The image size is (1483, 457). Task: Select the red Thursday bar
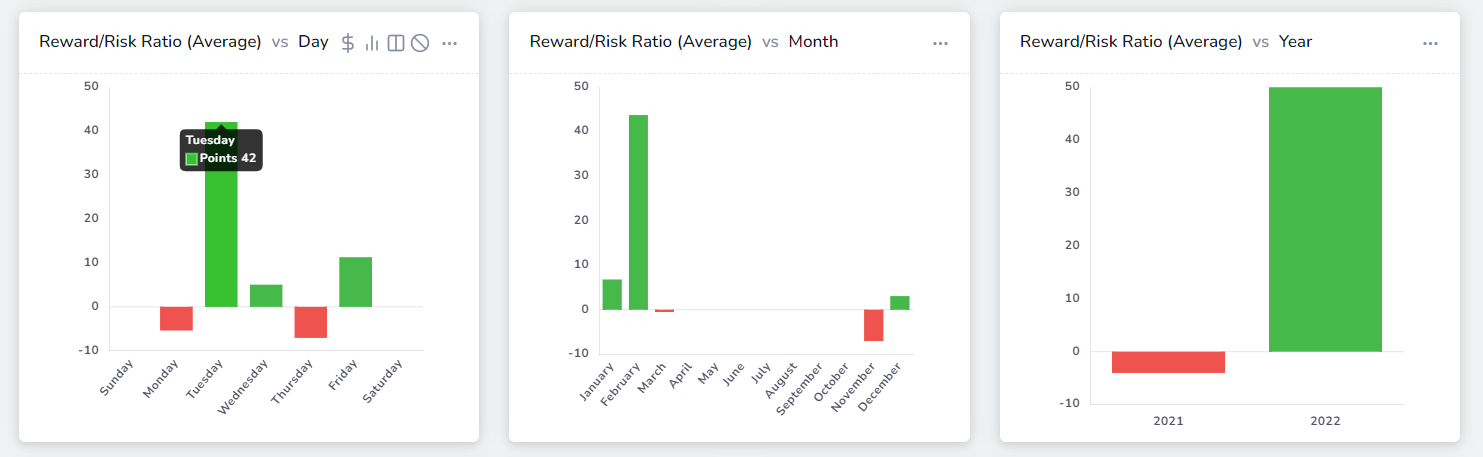click(x=310, y=322)
